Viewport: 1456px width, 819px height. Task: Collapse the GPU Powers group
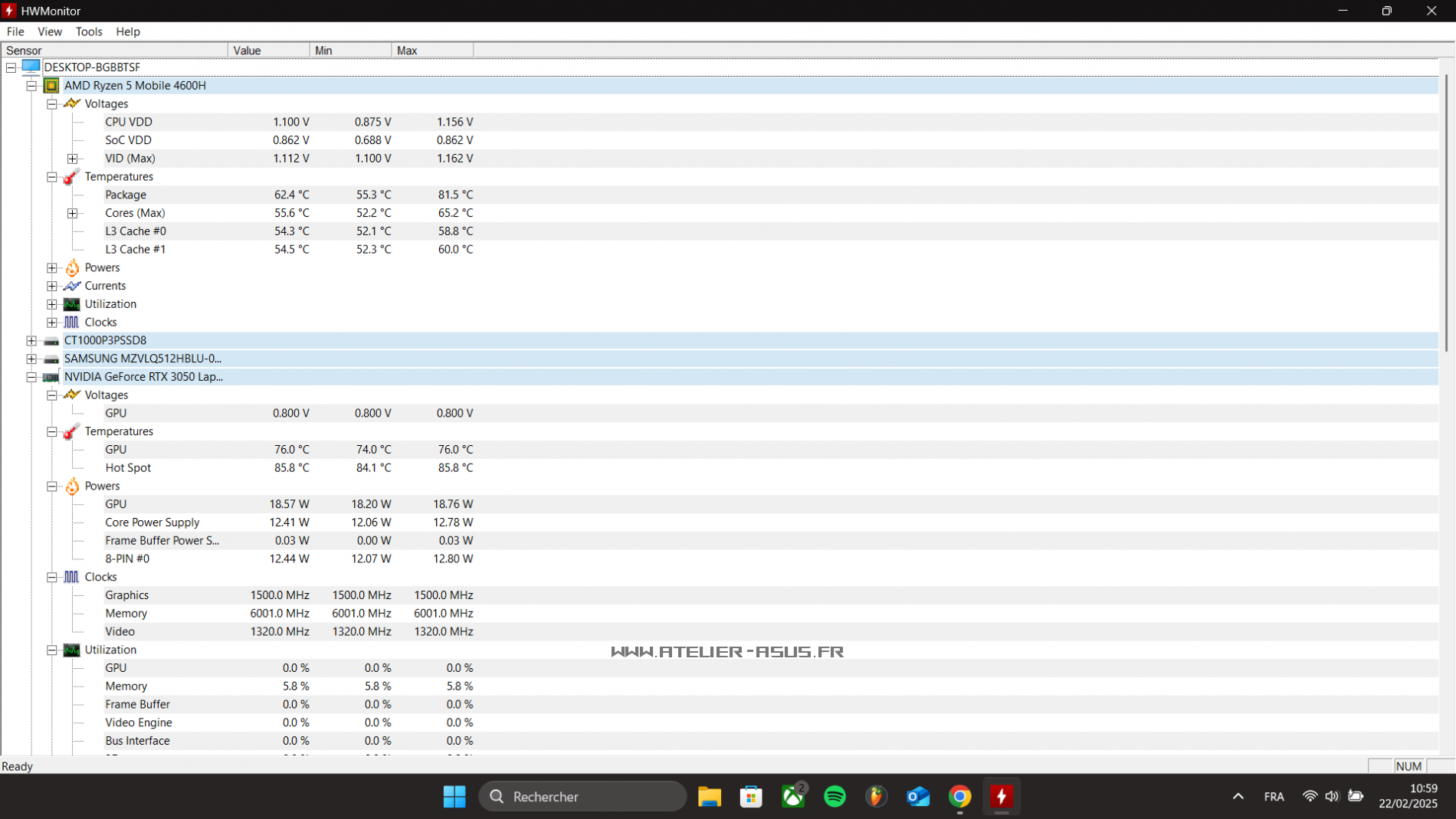[51, 486]
